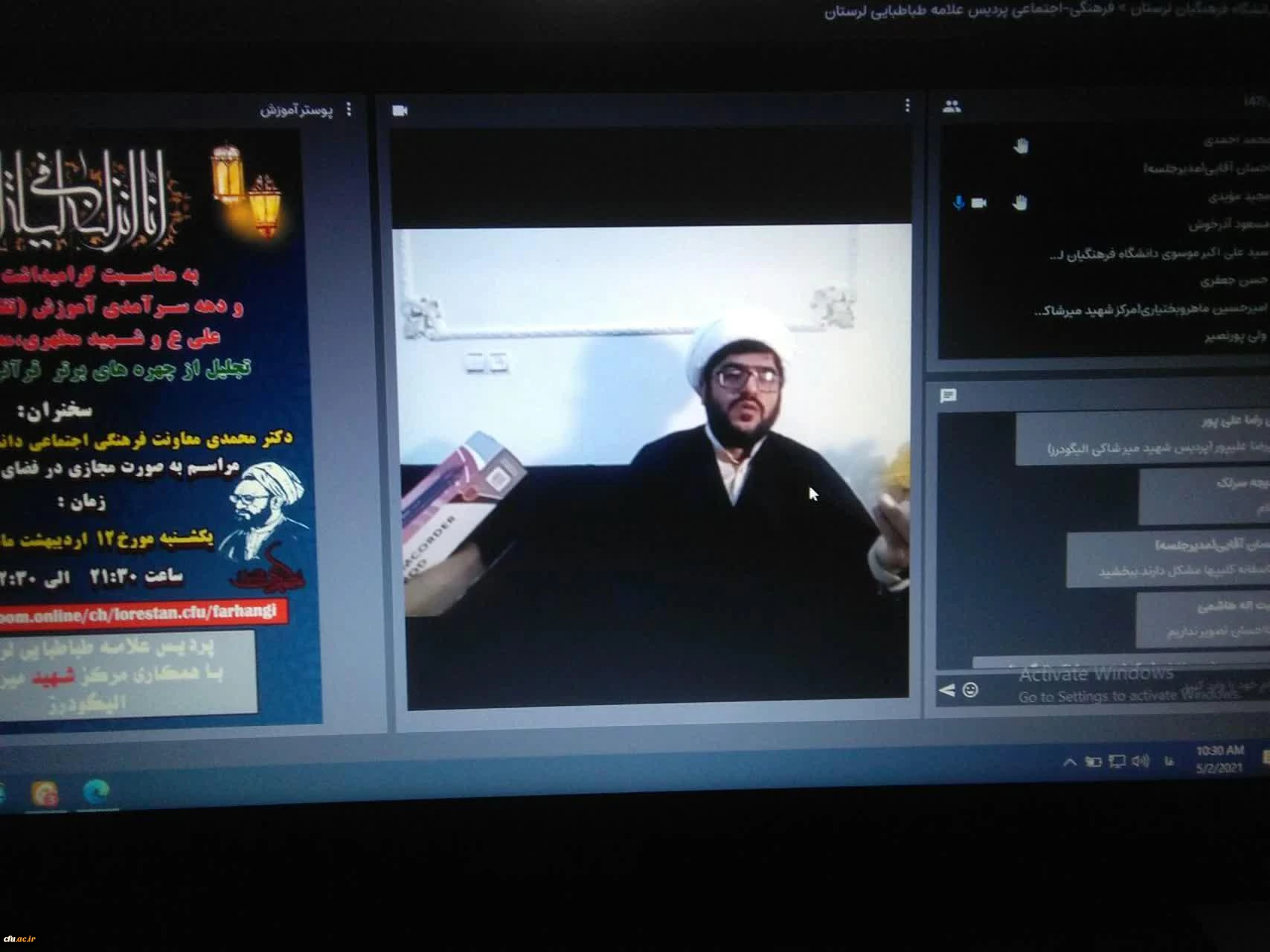Open the poster share pod three-dot menu
The image size is (1270, 952).
349,110
